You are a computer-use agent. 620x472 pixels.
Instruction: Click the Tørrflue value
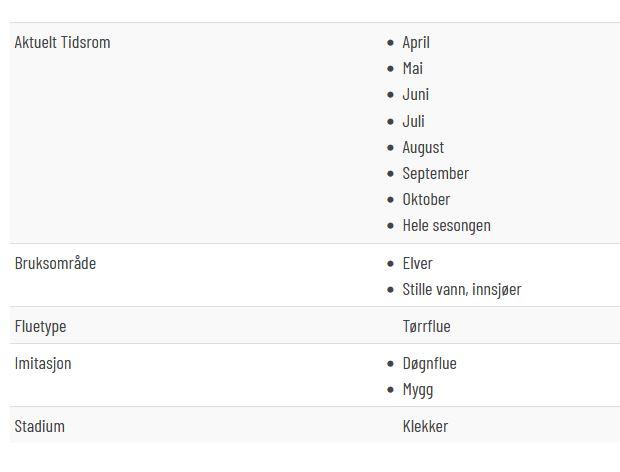pos(426,327)
